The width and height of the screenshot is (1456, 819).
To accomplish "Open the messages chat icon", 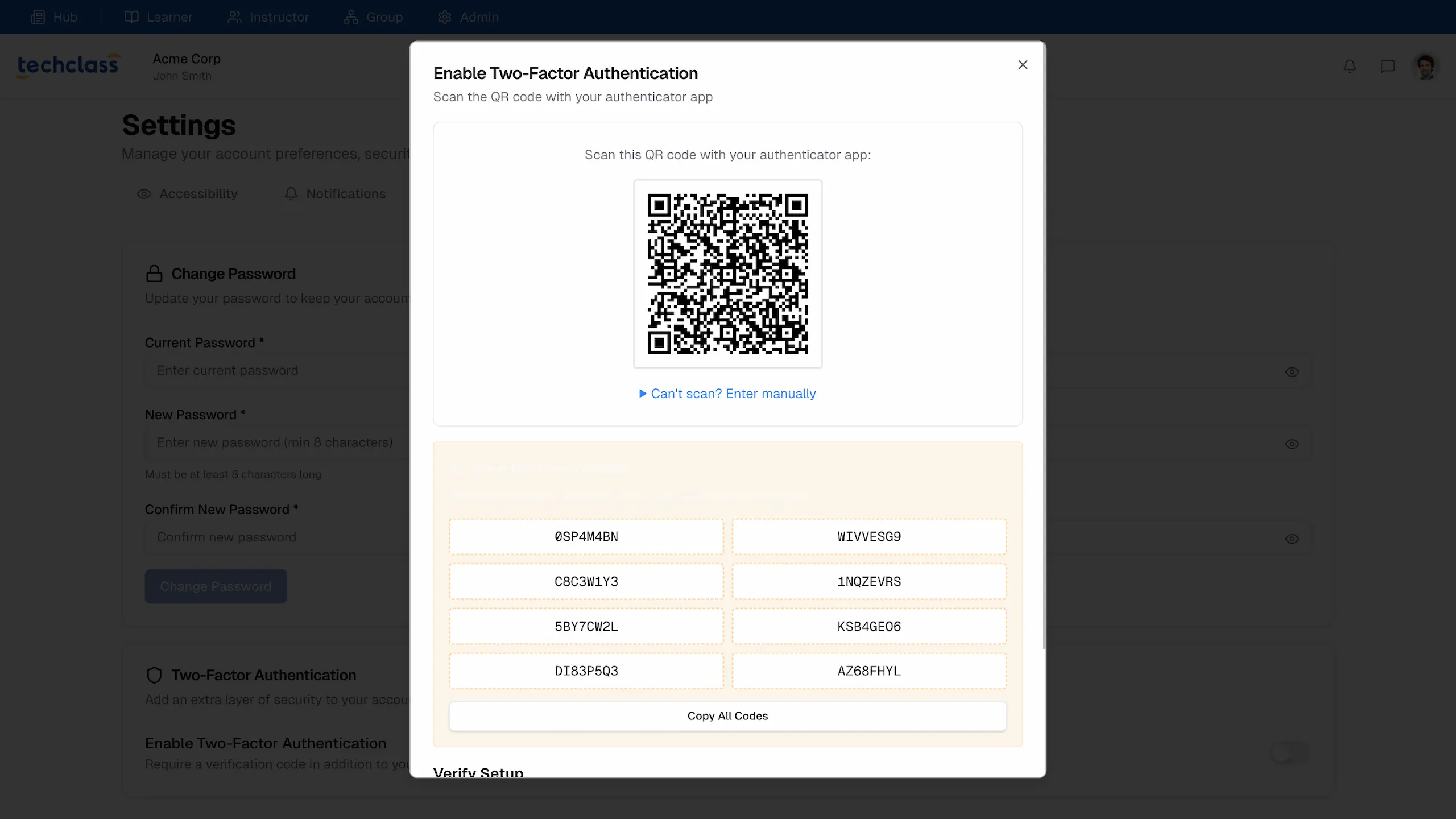I will [1387, 67].
